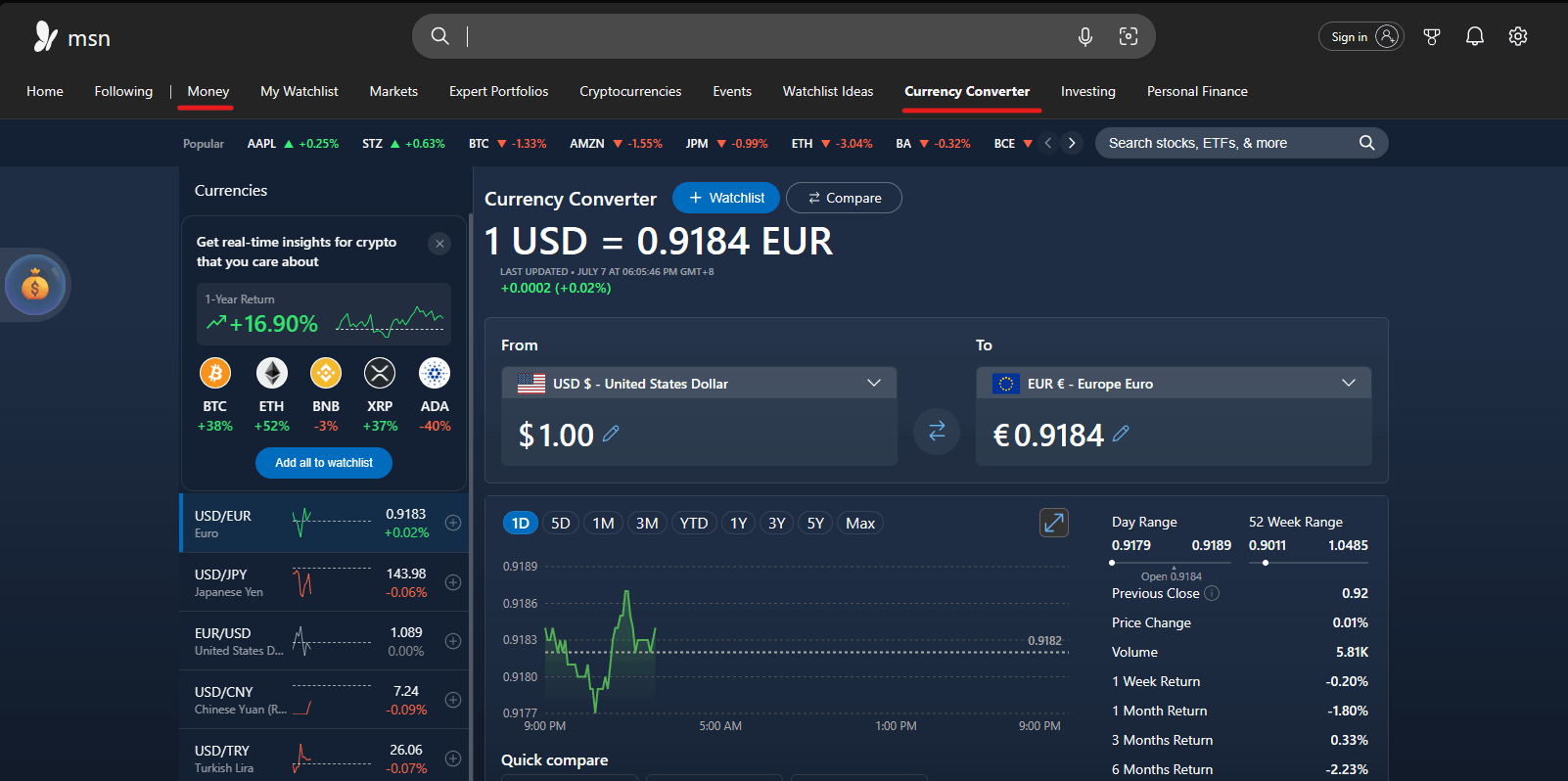Open the Cryptocurrencies tab
The height and width of the screenshot is (781, 1568).
pos(630,91)
